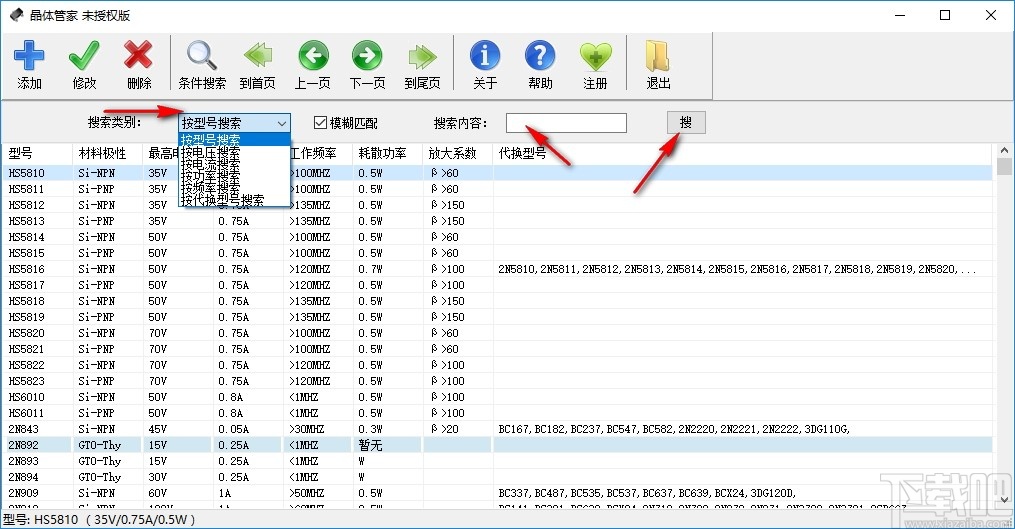Select 按功率搜索 option in list
The height and width of the screenshot is (529, 1015).
coord(234,175)
